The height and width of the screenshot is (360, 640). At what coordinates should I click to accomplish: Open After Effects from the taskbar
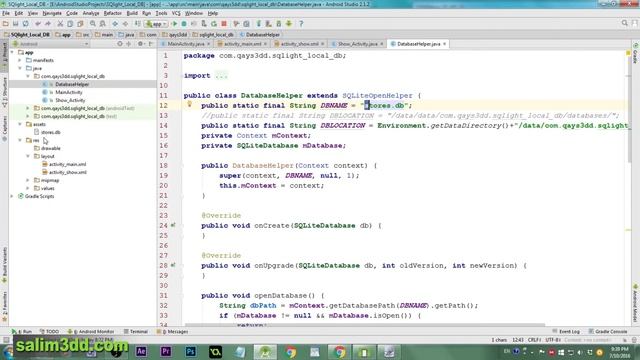(141, 351)
